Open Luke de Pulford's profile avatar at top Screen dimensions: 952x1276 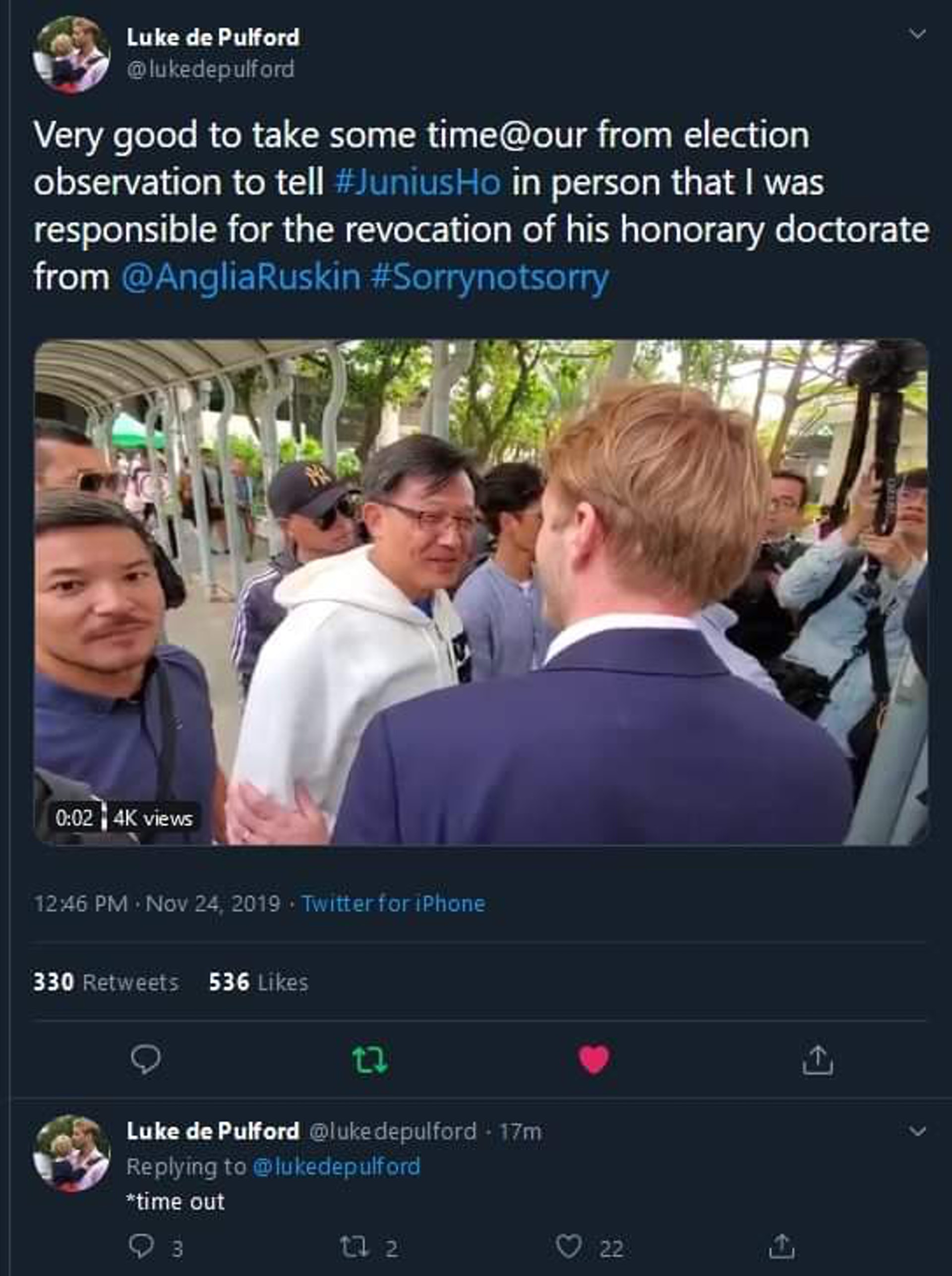pyautogui.click(x=71, y=54)
